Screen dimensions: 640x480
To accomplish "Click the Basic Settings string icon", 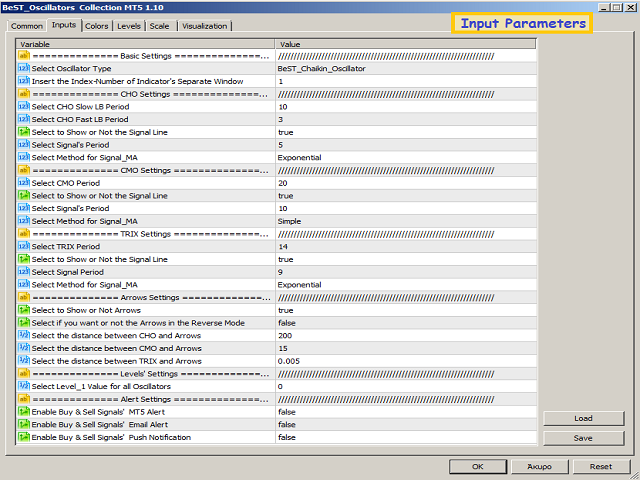I will click(x=24, y=56).
